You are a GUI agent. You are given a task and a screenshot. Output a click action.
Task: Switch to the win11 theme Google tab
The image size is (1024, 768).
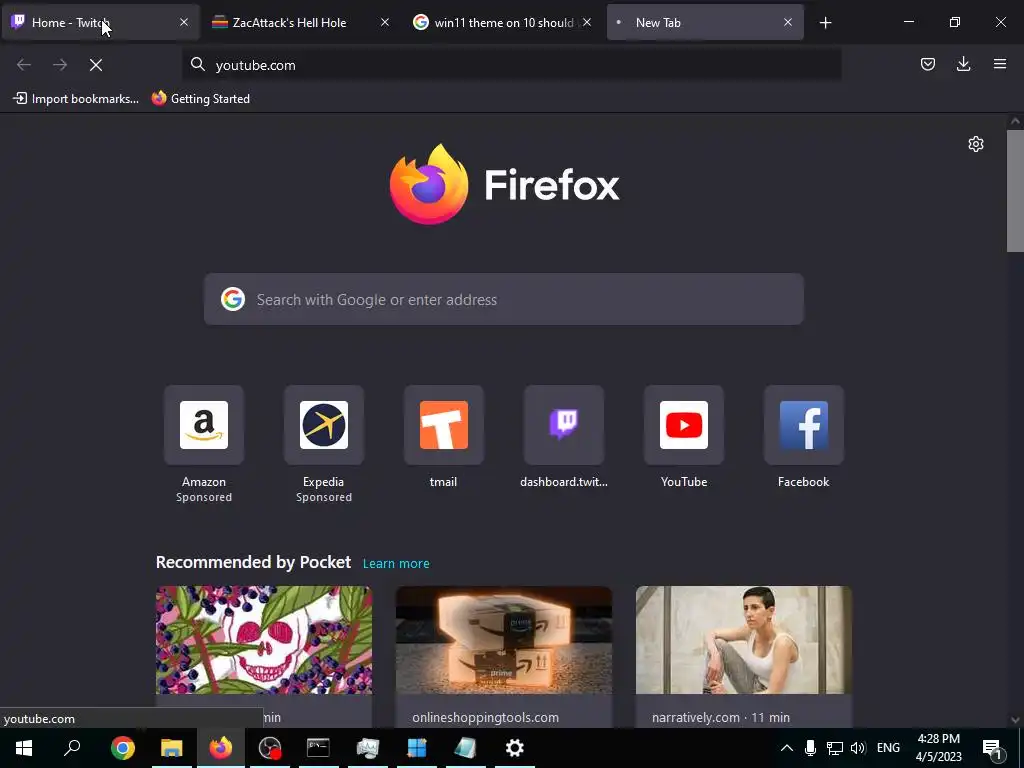click(x=504, y=23)
